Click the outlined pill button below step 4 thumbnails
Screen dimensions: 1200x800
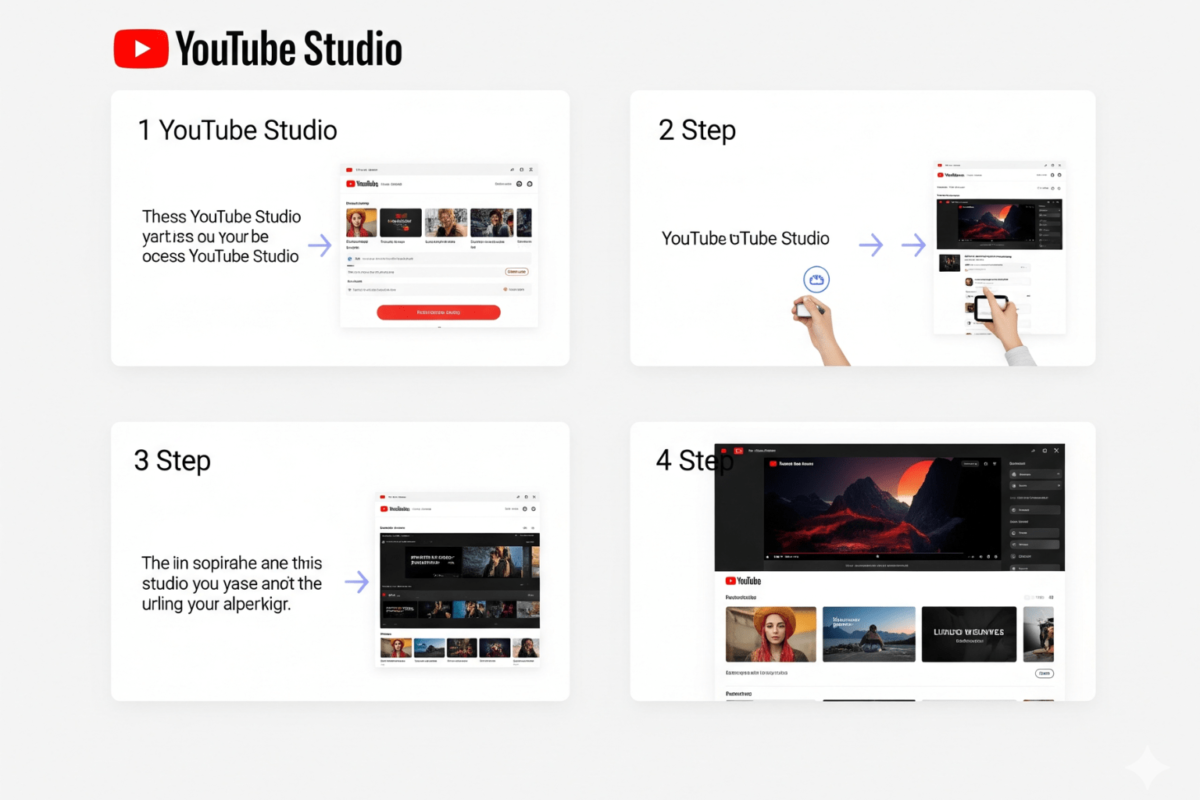(x=1044, y=673)
